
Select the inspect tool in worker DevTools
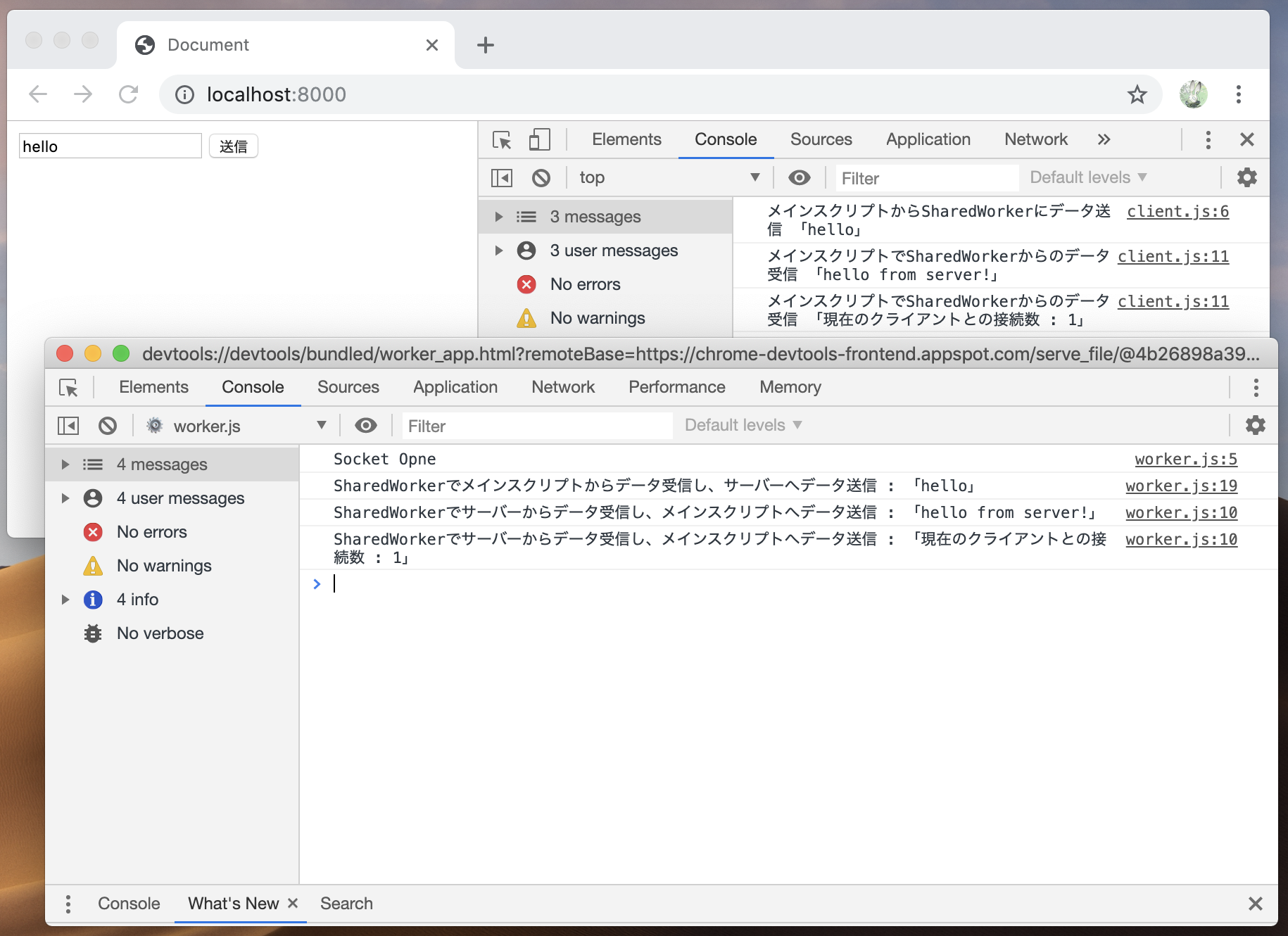pos(68,387)
